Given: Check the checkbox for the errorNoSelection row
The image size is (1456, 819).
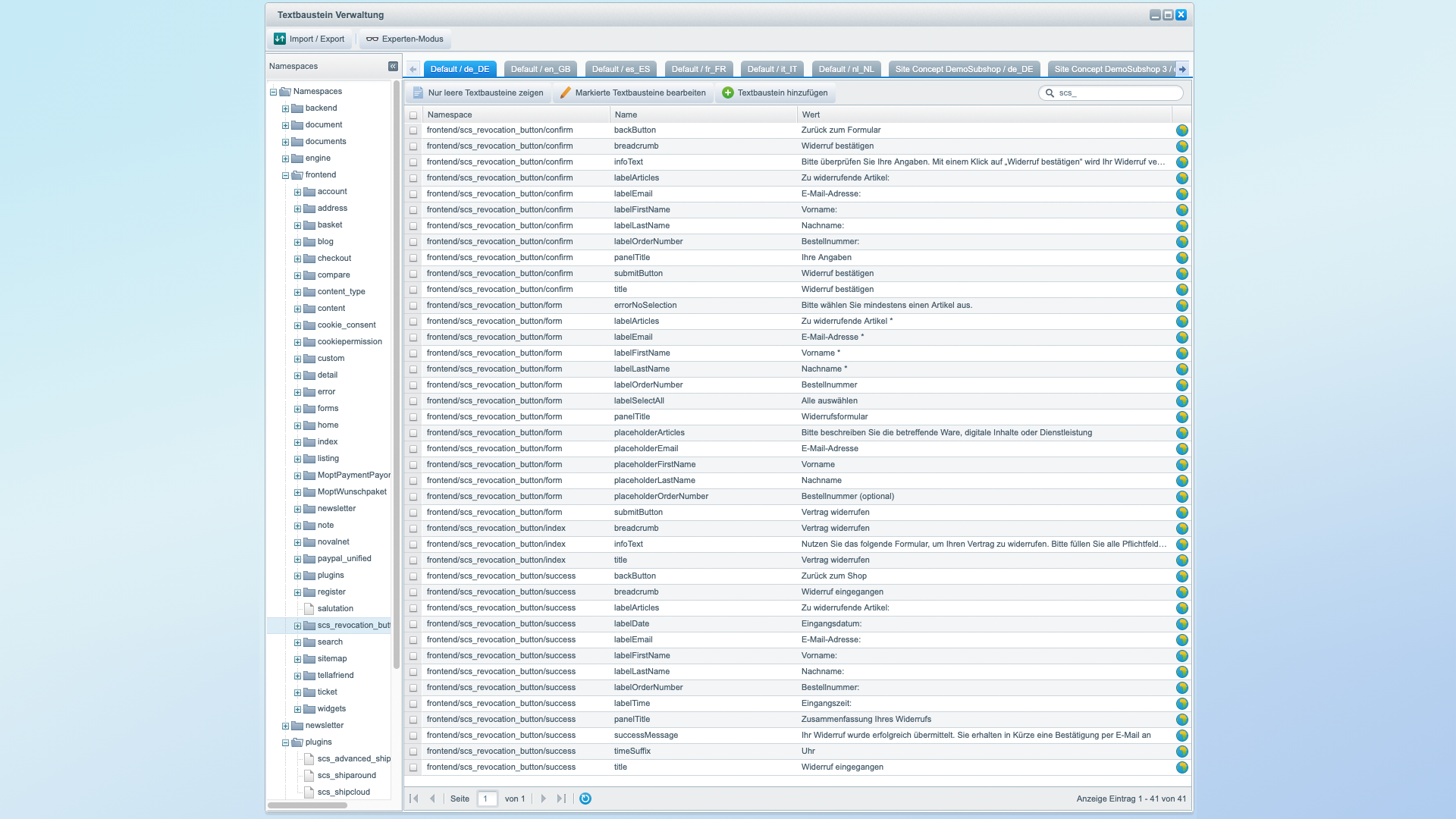Looking at the screenshot, I should (413, 306).
